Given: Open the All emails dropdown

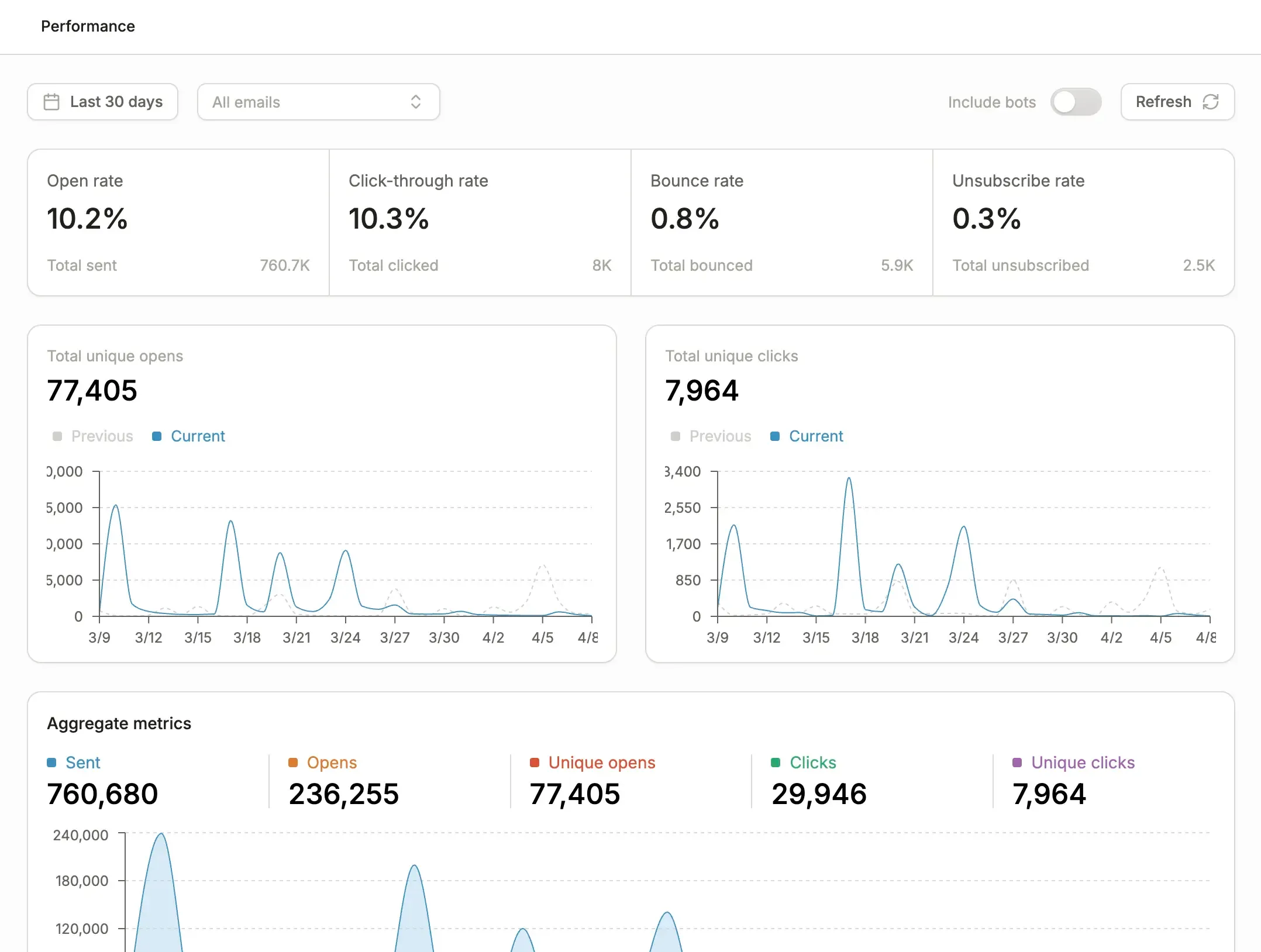Looking at the screenshot, I should coord(318,102).
